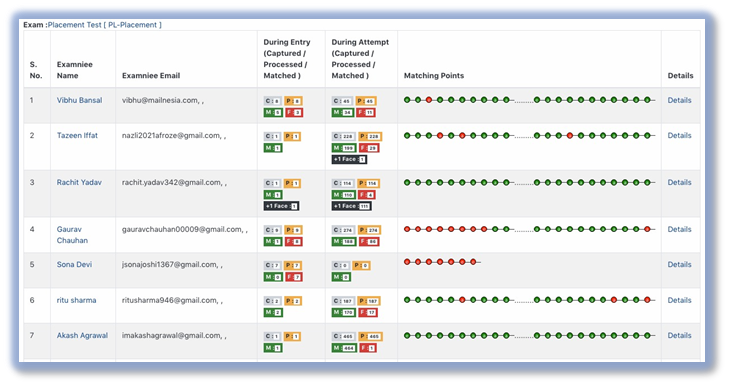
Task: Open the Placement Test [ PL-Placement ] exam link
Action: (x=105, y=25)
